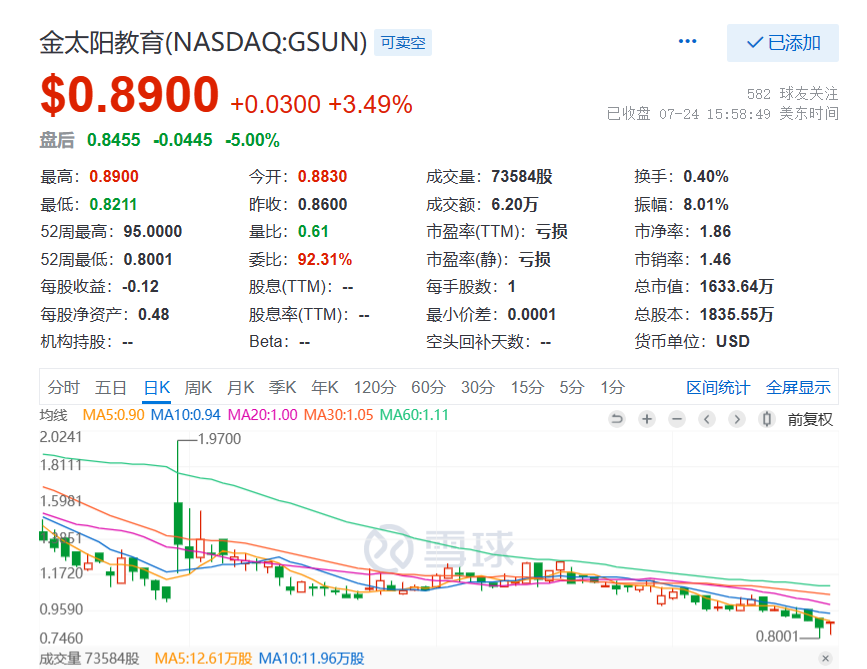
Task: Click the 最小价差 value 0.0001
Action: pyautogui.click(x=531, y=314)
